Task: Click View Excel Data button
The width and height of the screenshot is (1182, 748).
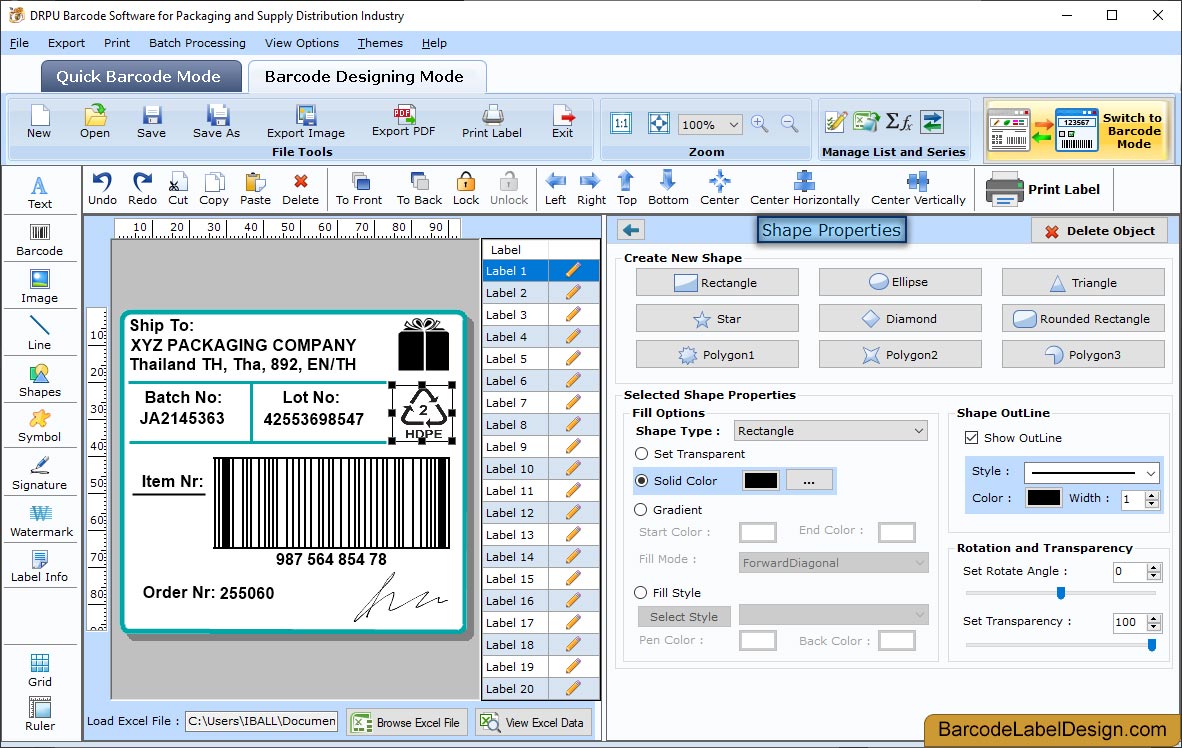Action: tap(533, 722)
